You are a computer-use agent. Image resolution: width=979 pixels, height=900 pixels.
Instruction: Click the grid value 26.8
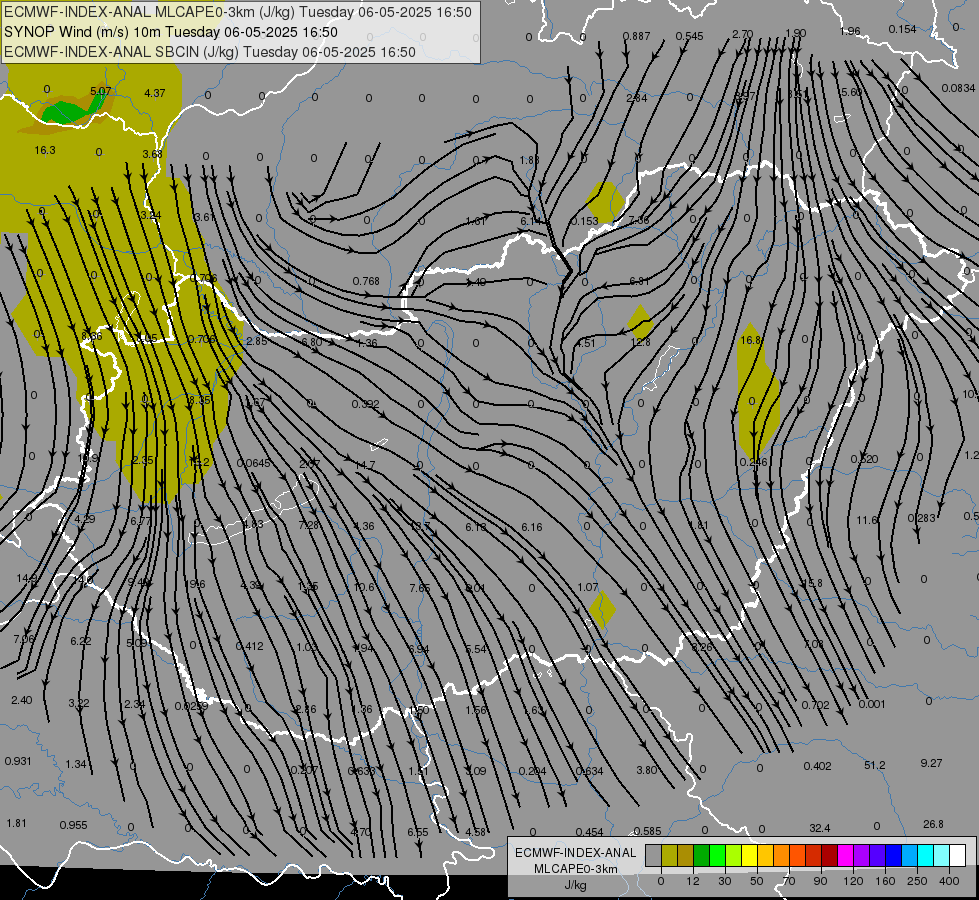933,825
